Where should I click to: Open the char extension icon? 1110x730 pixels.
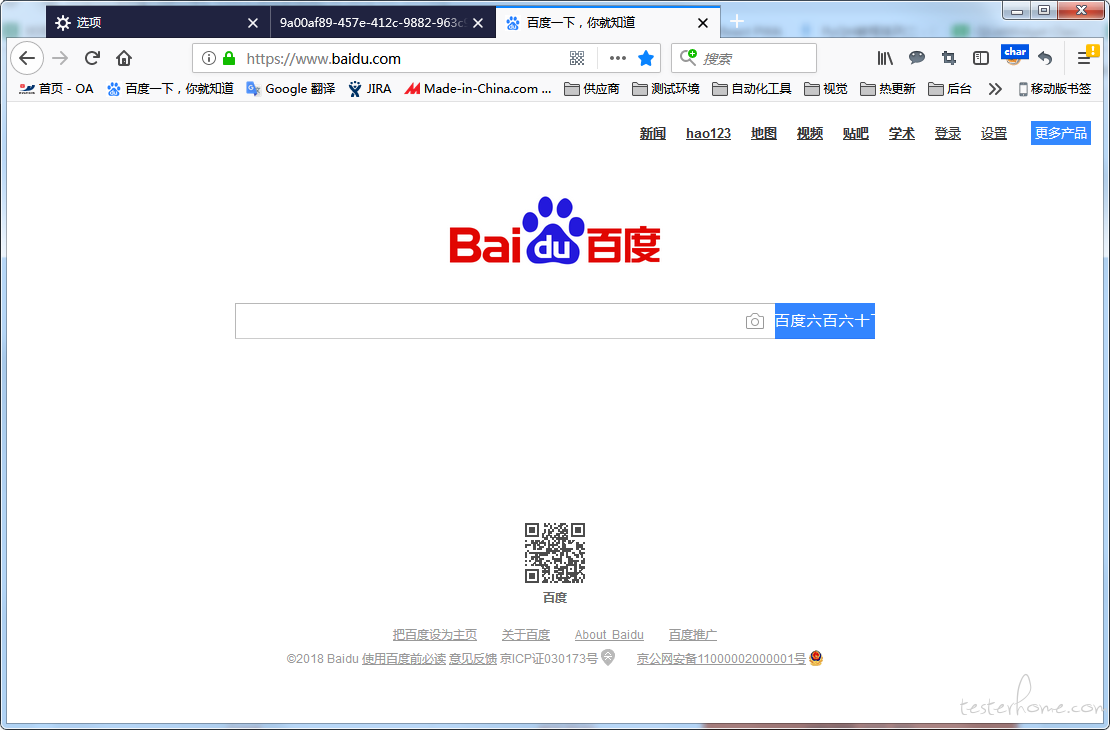pos(1014,55)
